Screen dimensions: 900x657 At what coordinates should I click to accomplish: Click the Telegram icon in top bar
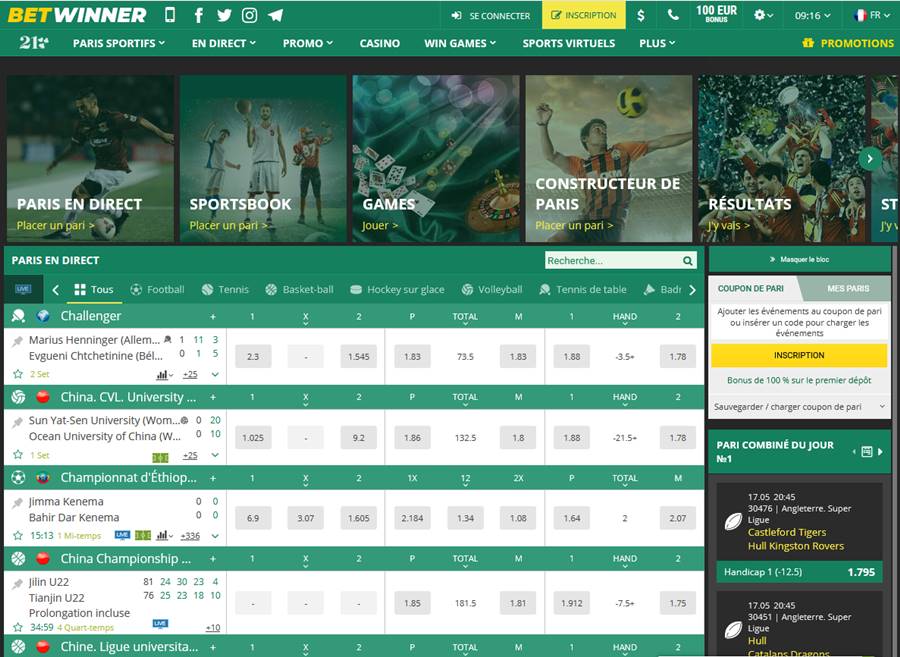click(x=275, y=15)
